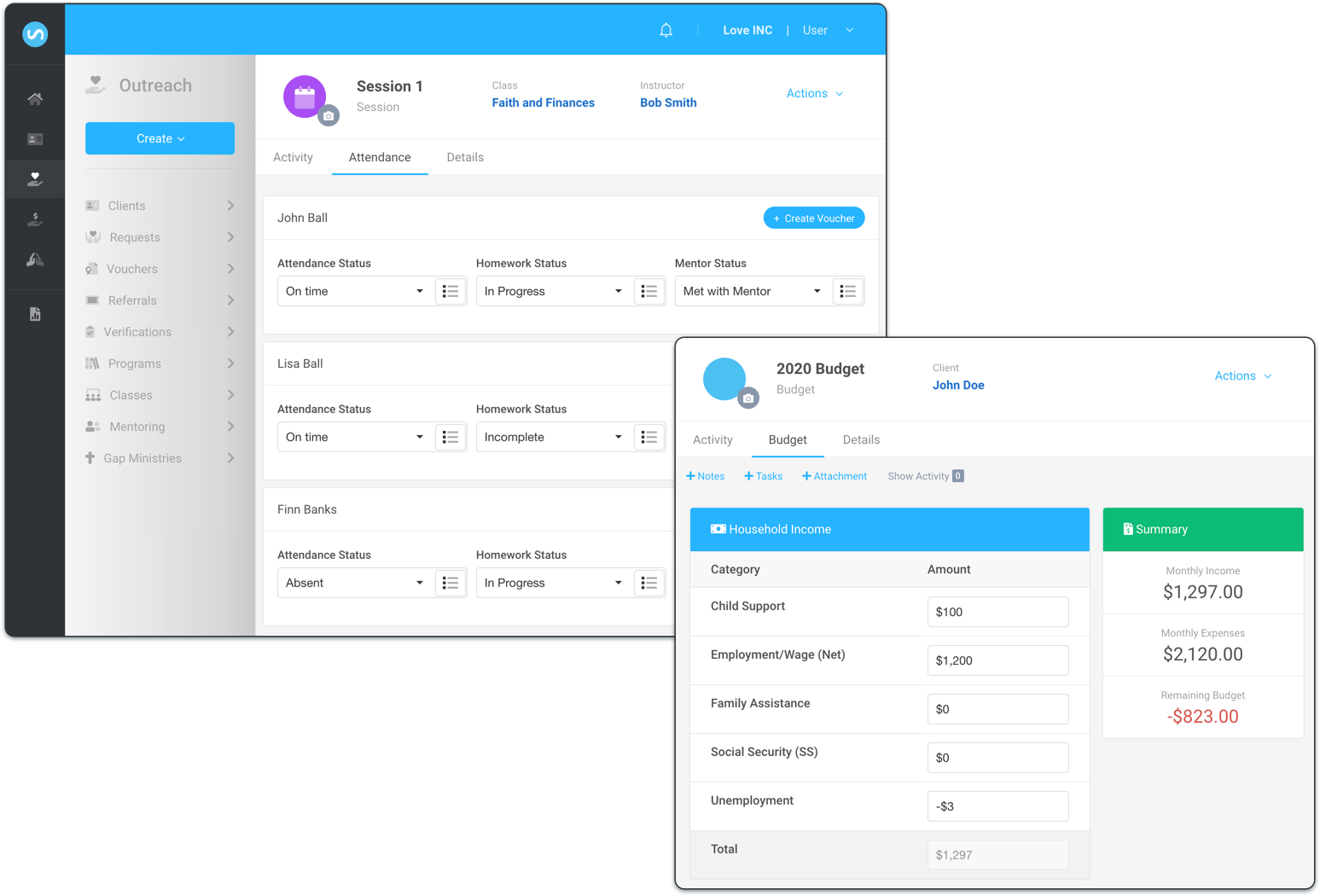Click the notification bell icon
Image resolution: width=1320 pixels, height=896 pixels.
tap(666, 31)
